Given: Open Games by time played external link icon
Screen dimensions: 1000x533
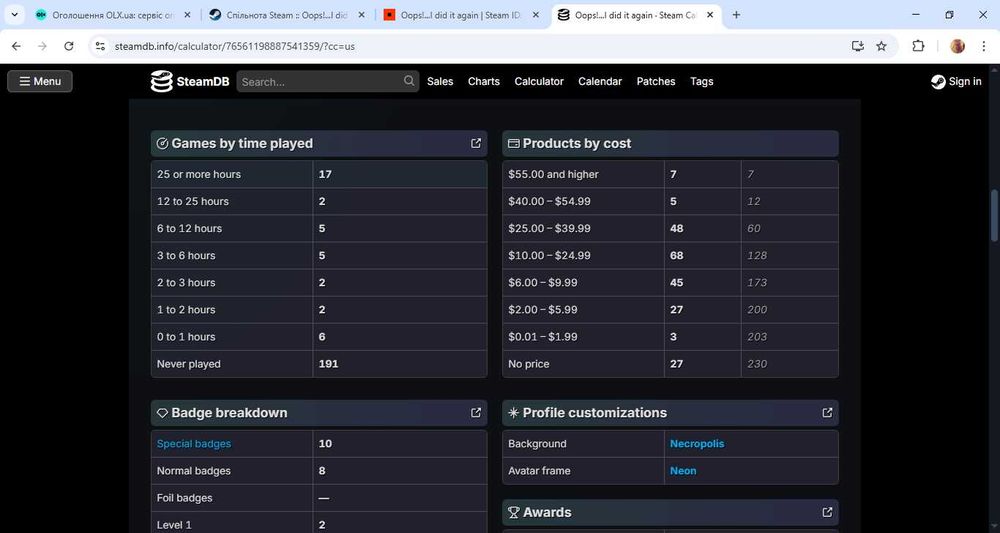Looking at the screenshot, I should click(476, 143).
